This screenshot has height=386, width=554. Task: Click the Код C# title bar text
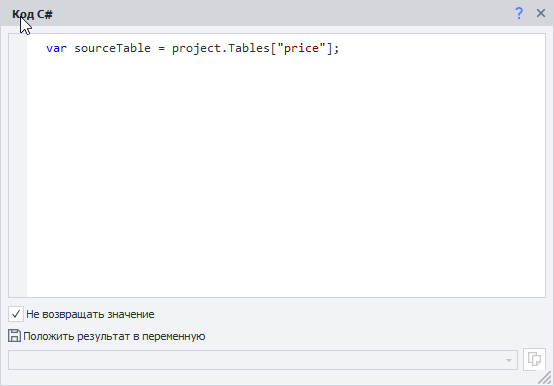(x=33, y=14)
